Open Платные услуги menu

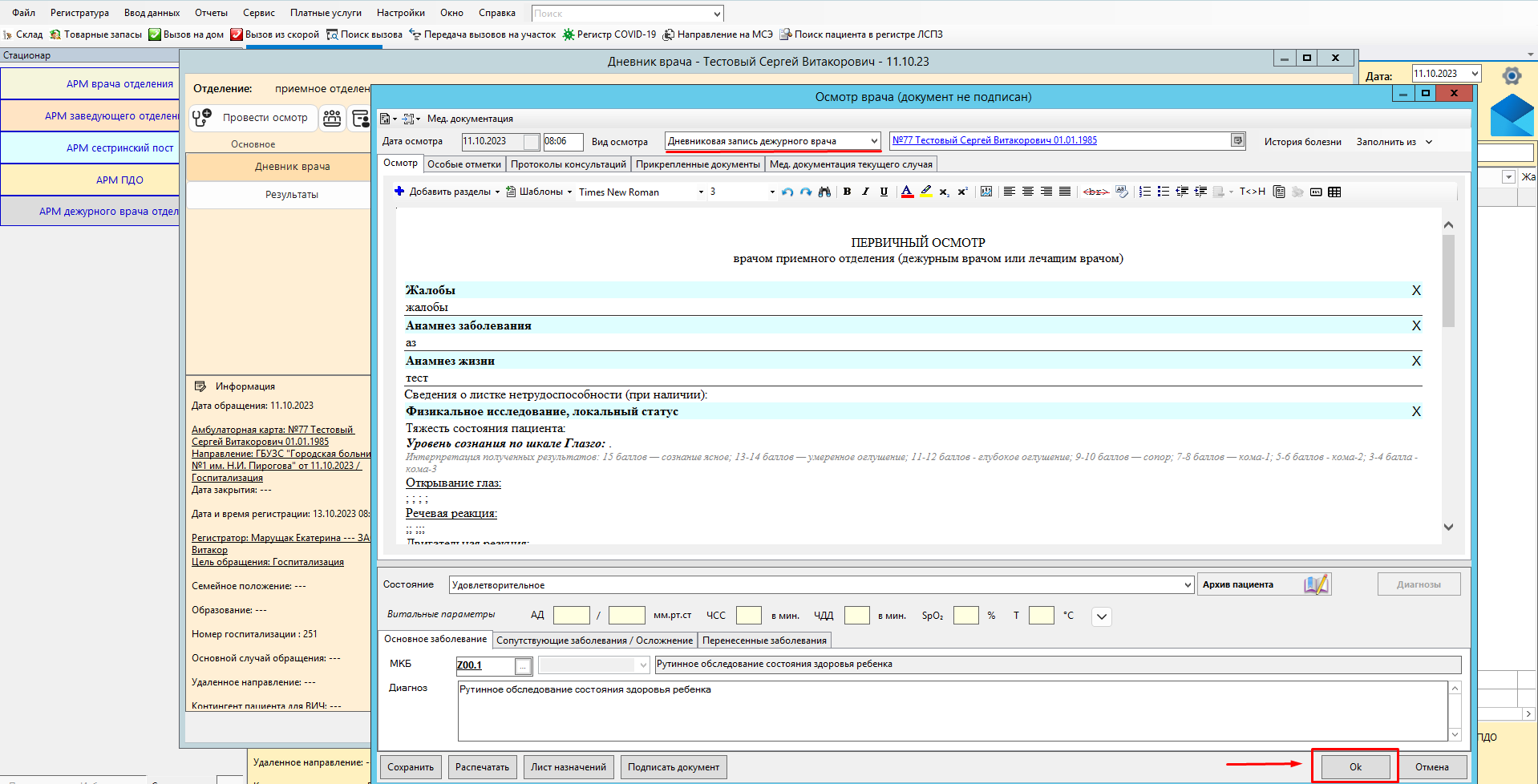coord(326,13)
